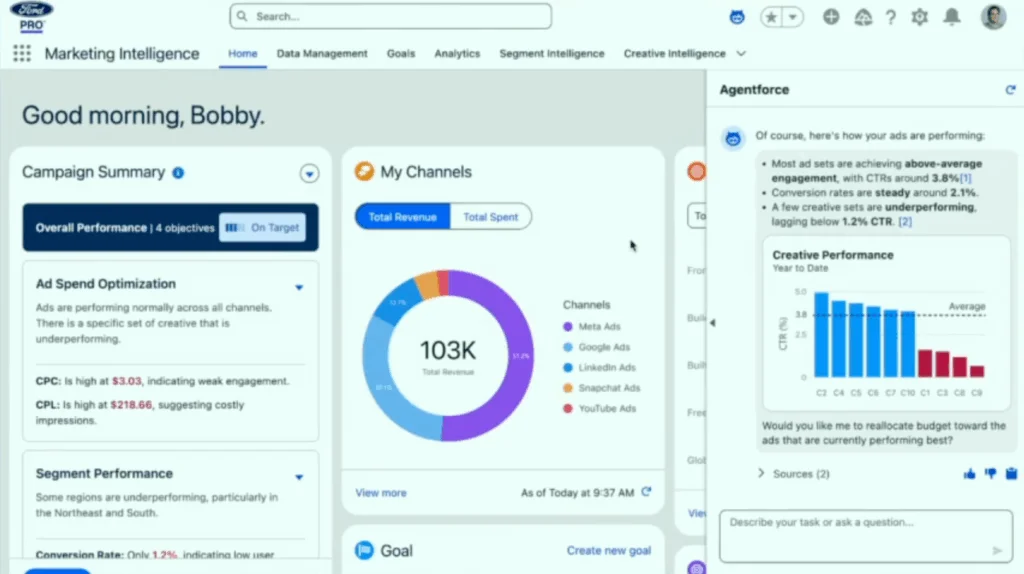1024x574 pixels.
Task: Copy the response with clipboard icon
Action: coord(1011,473)
